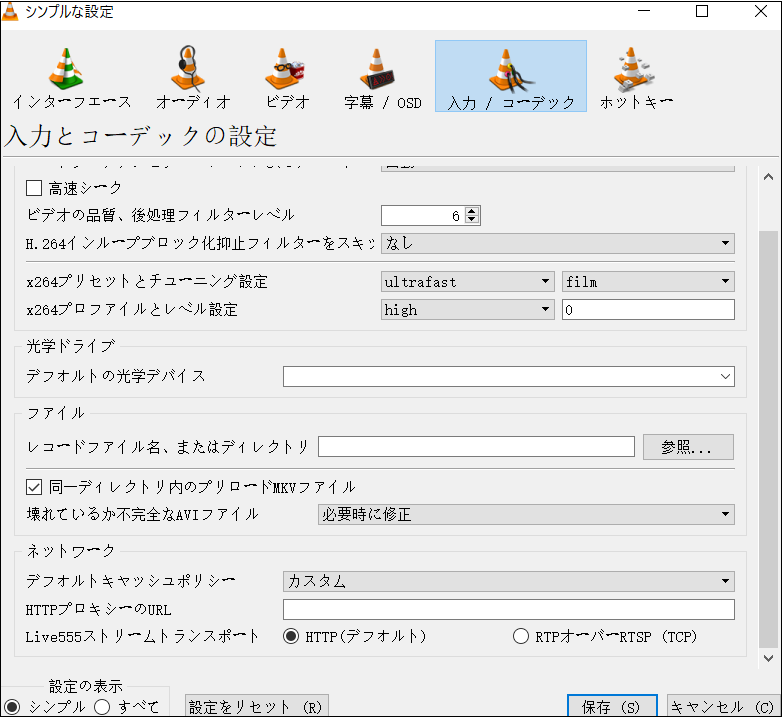Expand the film tuning dropdown
This screenshot has height=717, width=782.
click(648, 282)
